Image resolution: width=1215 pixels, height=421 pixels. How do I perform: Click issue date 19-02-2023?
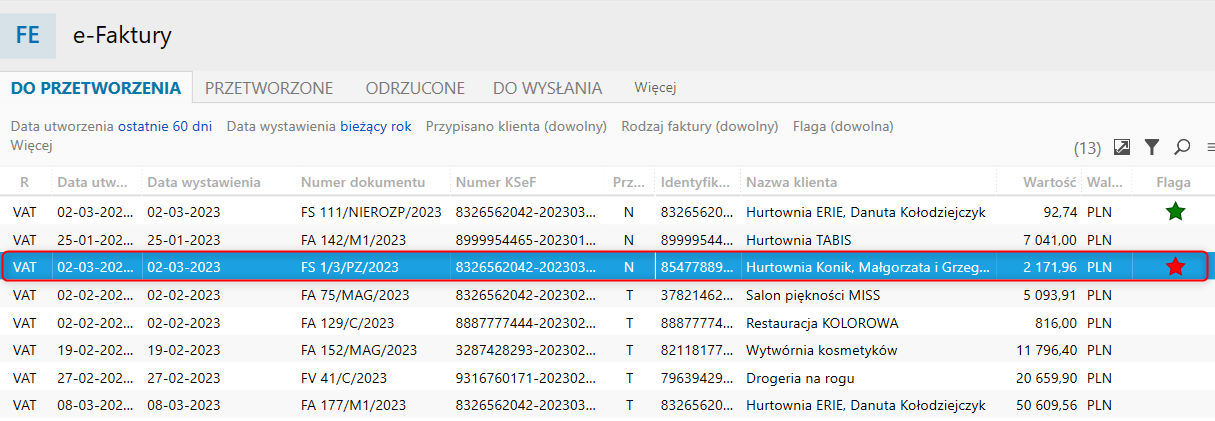tap(184, 350)
